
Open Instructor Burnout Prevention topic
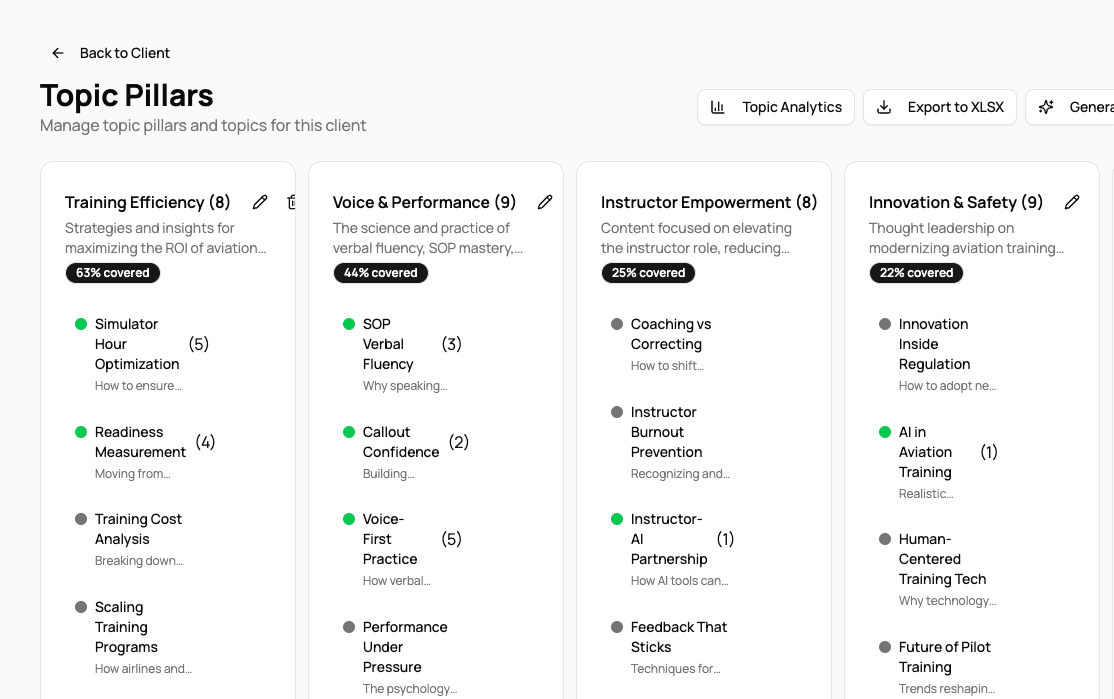pos(666,432)
